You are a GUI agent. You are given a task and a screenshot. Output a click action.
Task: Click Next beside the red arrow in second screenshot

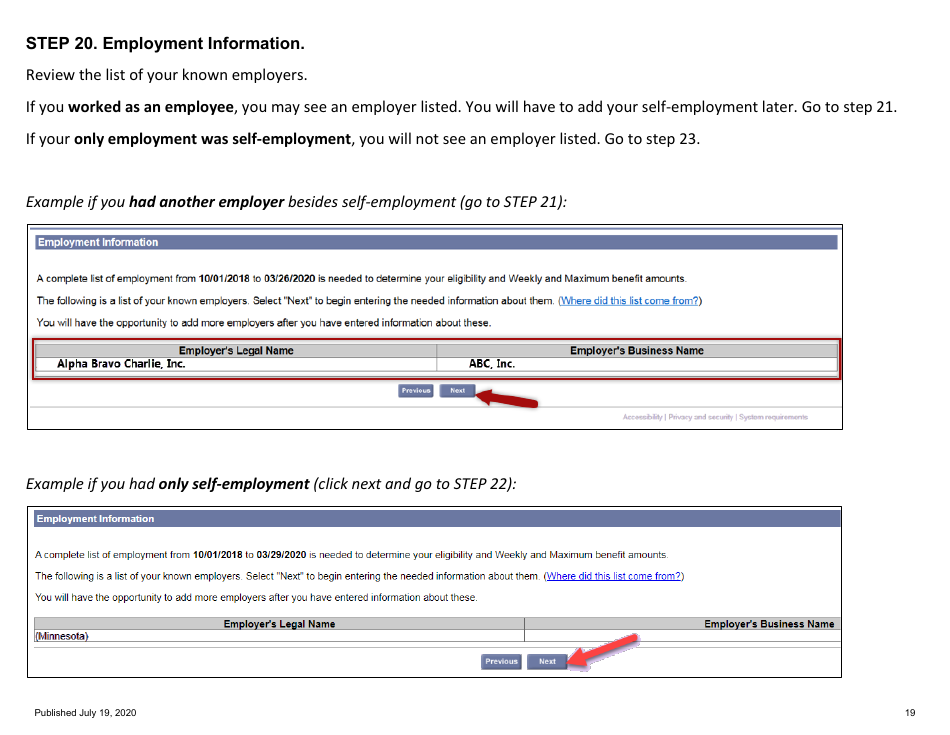point(547,661)
